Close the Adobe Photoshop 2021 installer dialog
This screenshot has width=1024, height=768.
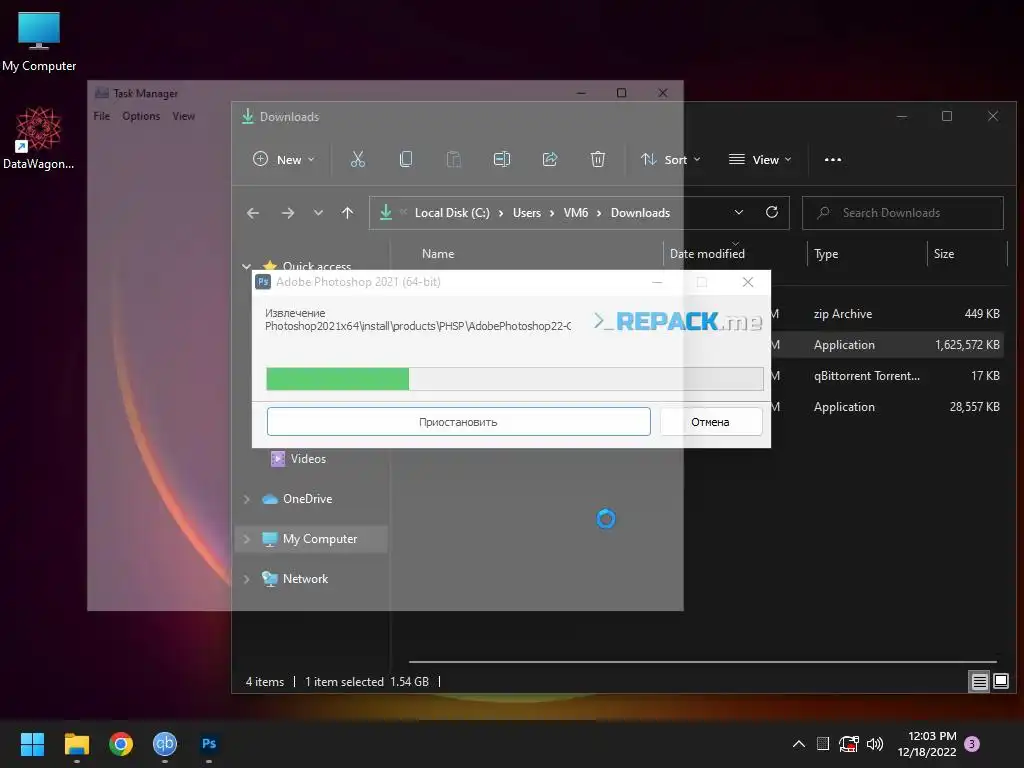[748, 282]
